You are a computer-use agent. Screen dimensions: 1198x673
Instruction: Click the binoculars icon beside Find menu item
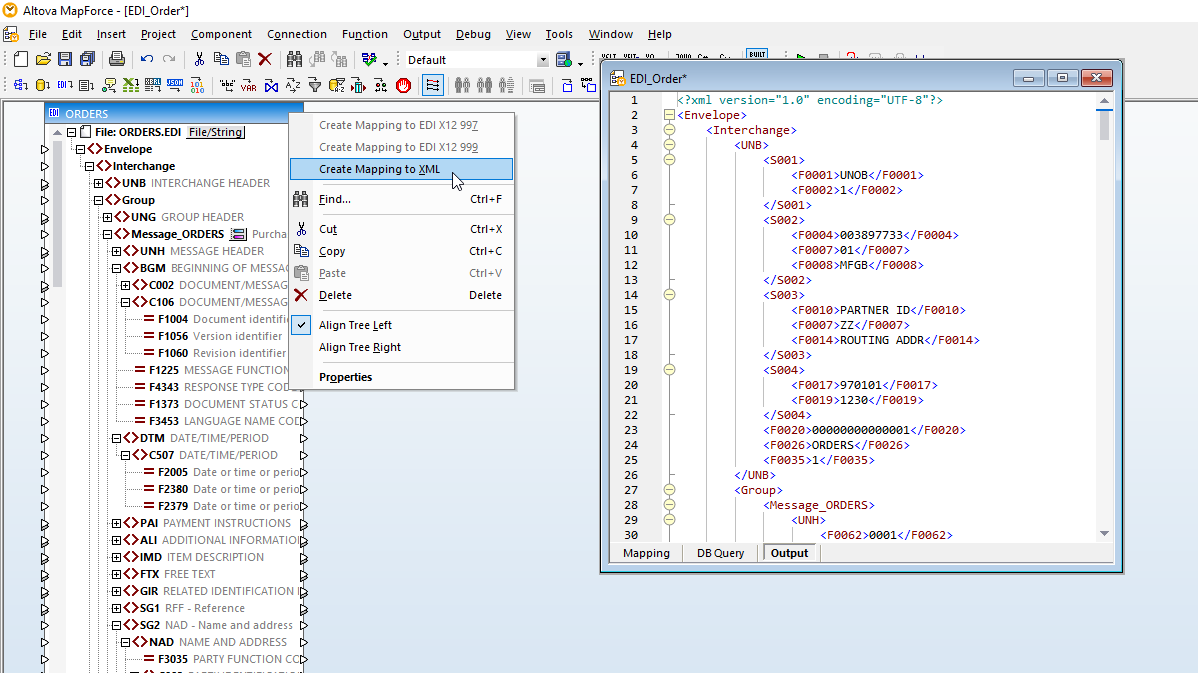[x=301, y=199]
